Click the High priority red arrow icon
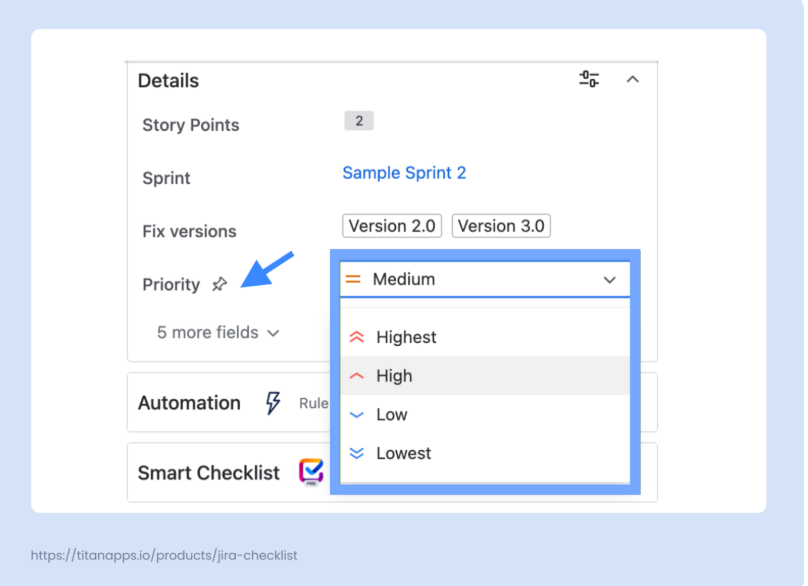808x586 pixels. [x=356, y=377]
